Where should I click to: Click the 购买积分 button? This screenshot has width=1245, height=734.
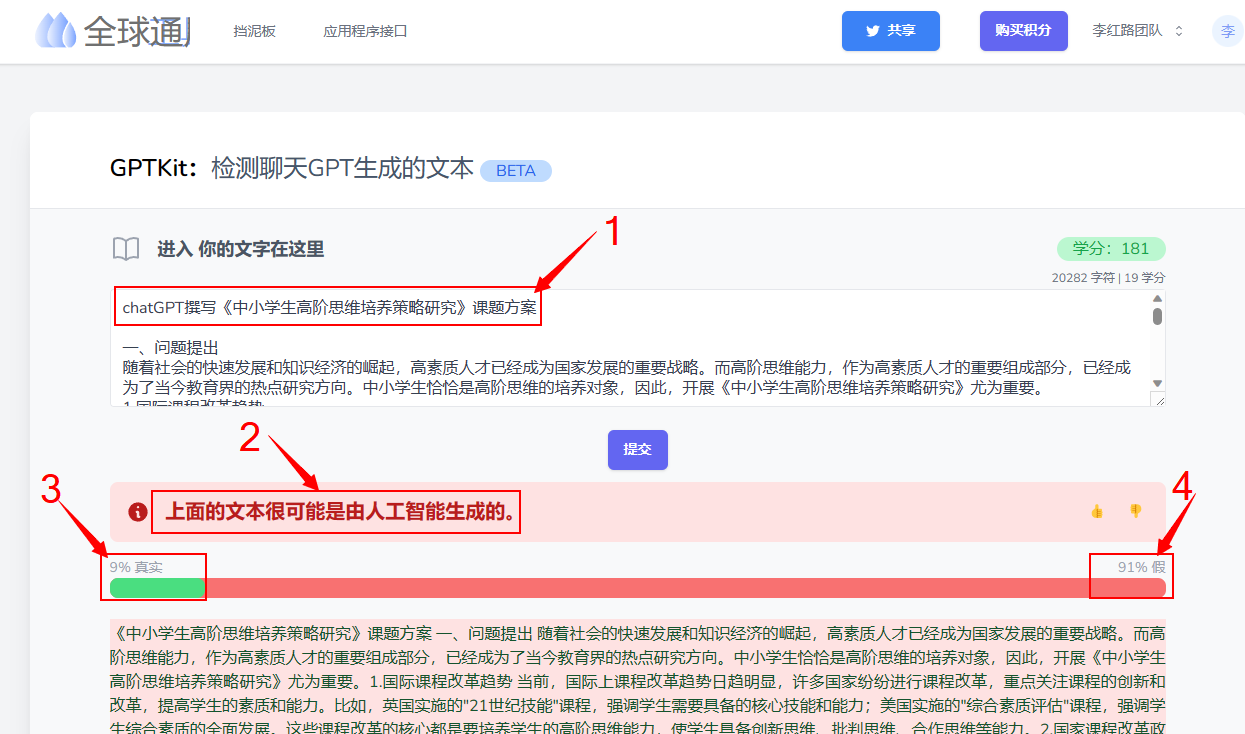(x=1023, y=31)
